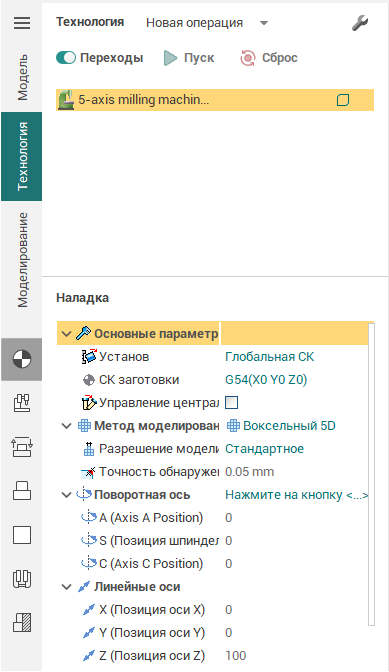Switch to the Моделирование tab
Image resolution: width=389 pixels, height=672 pixels.
click(22, 260)
